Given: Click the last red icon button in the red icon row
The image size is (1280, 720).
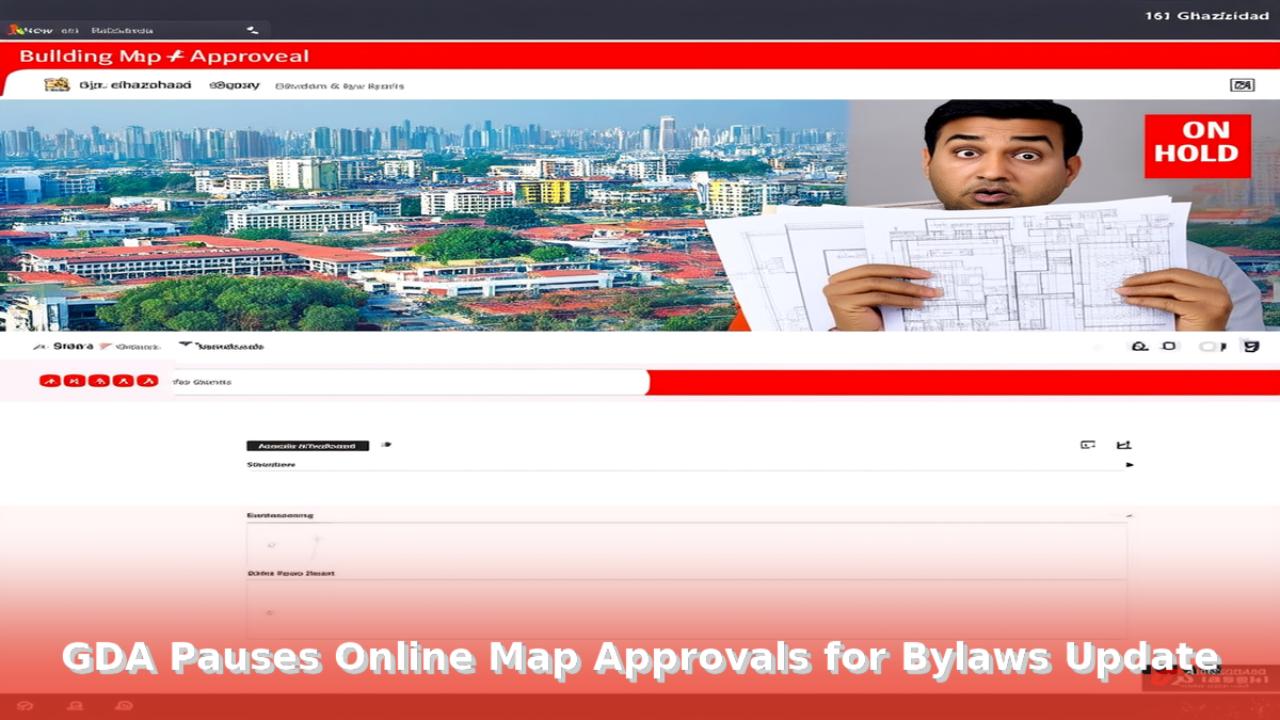Looking at the screenshot, I should (147, 381).
